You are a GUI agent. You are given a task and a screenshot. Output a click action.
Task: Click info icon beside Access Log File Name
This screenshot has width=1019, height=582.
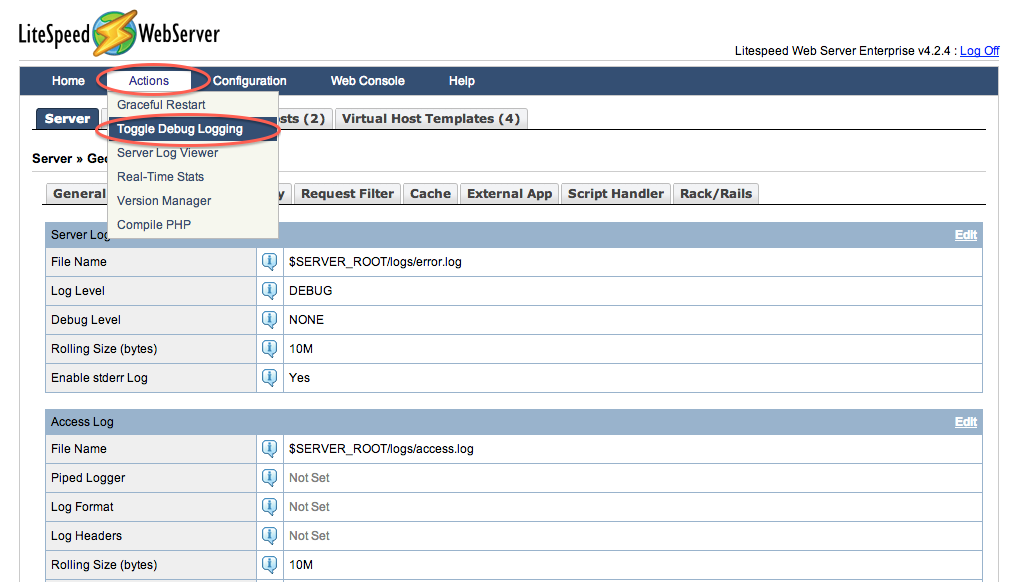click(x=269, y=448)
